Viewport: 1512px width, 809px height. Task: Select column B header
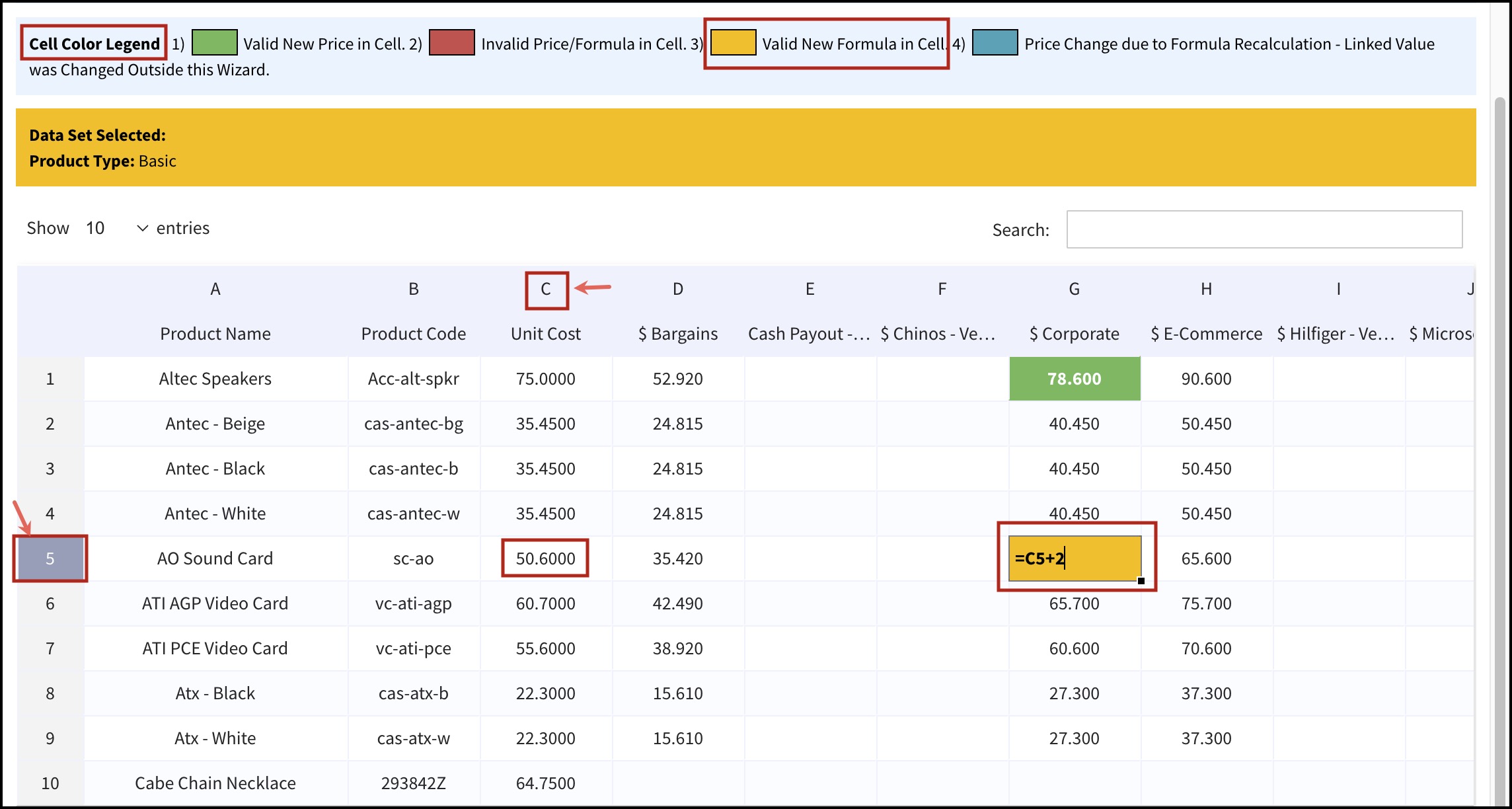(414, 289)
